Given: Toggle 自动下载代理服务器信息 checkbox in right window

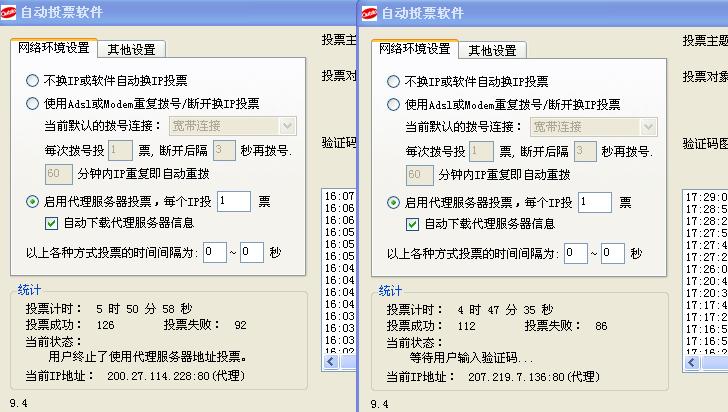Looking at the screenshot, I should point(412,224).
